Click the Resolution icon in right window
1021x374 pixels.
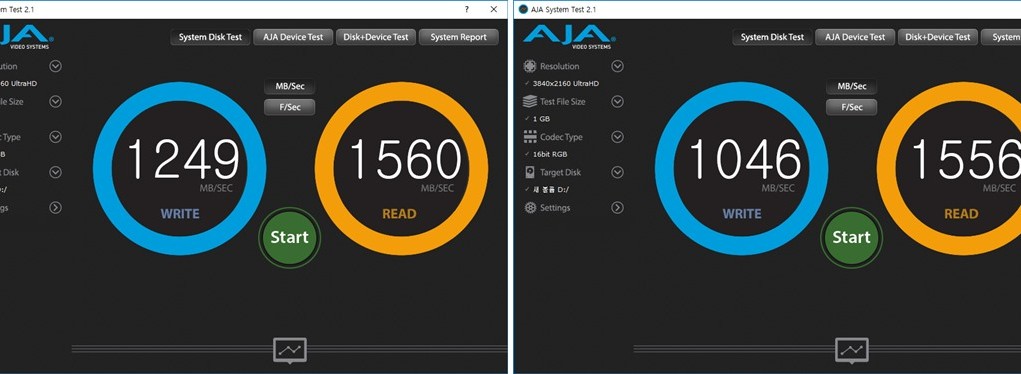pos(530,66)
